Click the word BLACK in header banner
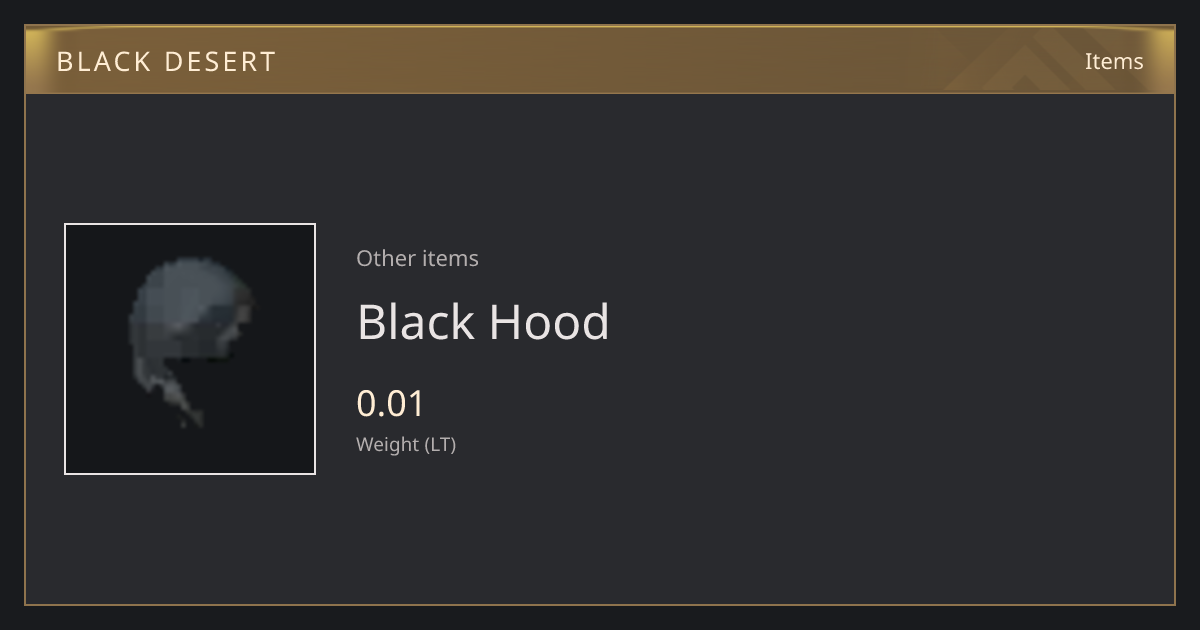 coord(104,62)
